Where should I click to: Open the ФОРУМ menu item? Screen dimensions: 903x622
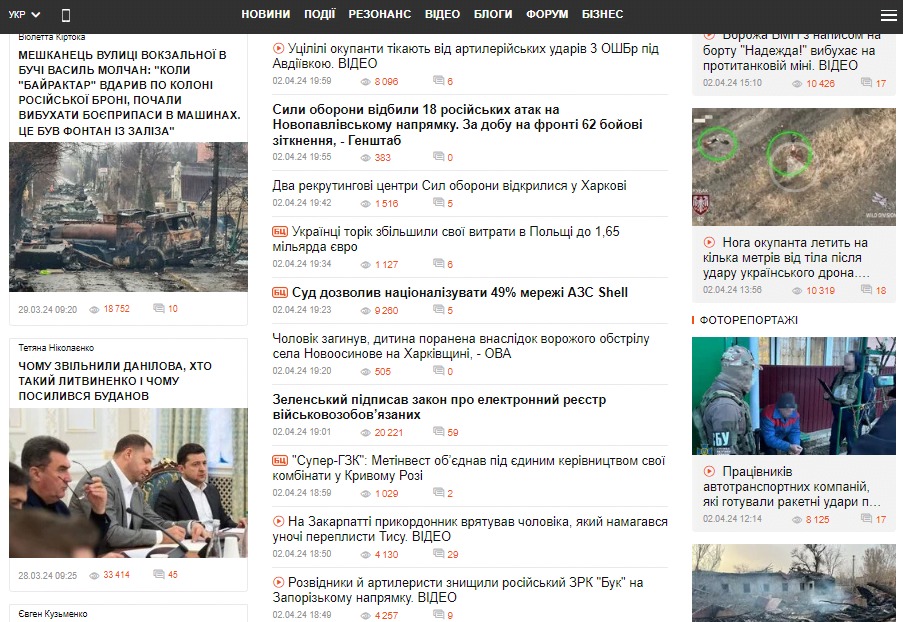pyautogui.click(x=547, y=14)
